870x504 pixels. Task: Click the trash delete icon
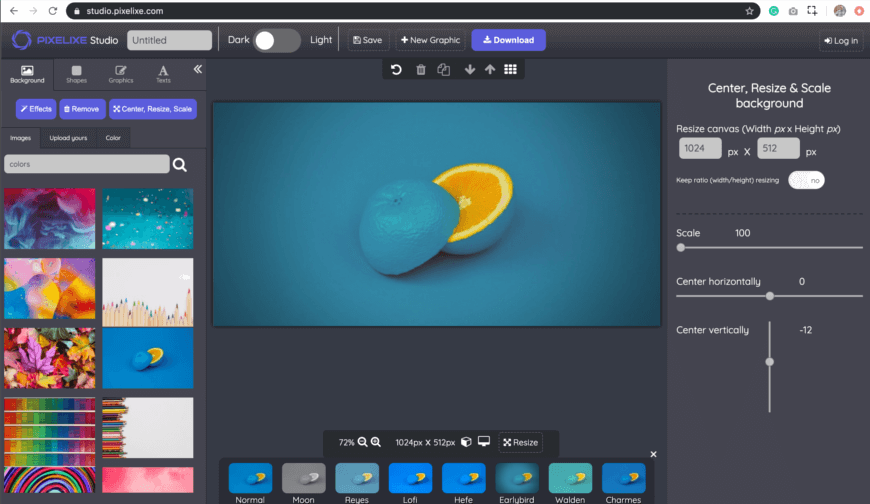click(x=420, y=69)
